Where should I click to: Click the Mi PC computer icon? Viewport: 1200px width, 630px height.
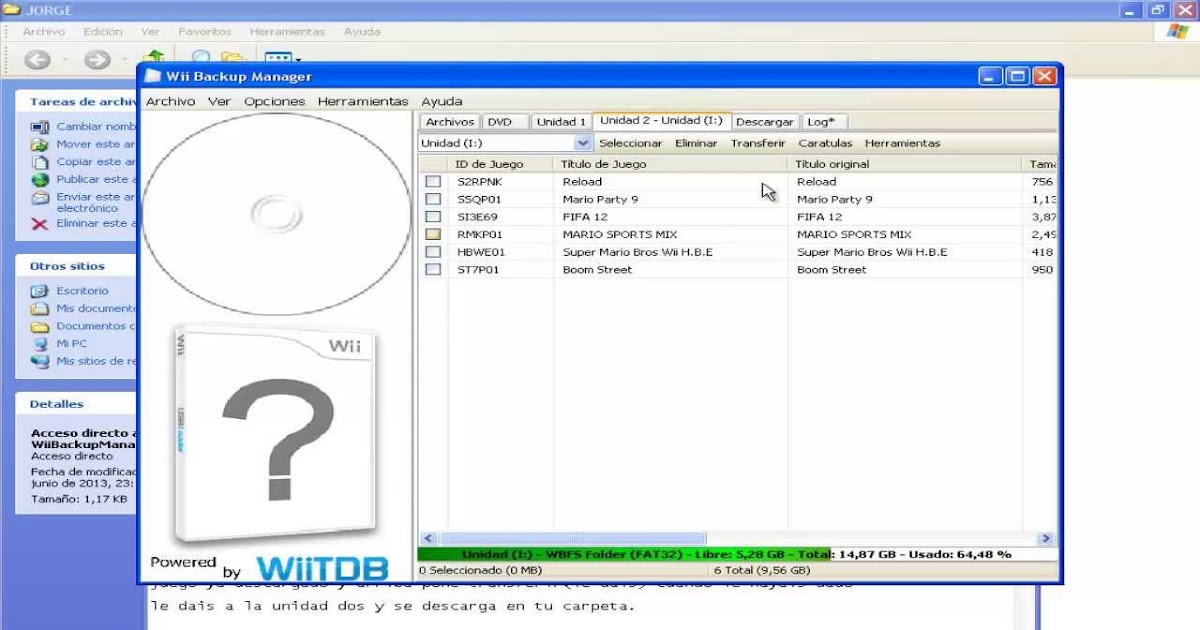[x=40, y=343]
